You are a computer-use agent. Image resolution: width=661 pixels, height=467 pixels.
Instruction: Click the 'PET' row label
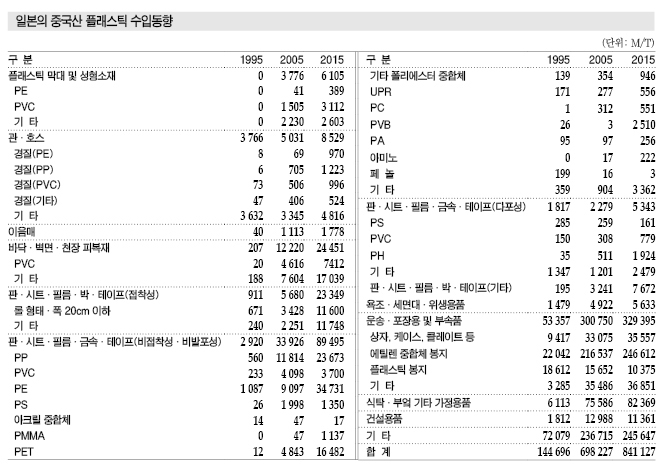(x=24, y=453)
